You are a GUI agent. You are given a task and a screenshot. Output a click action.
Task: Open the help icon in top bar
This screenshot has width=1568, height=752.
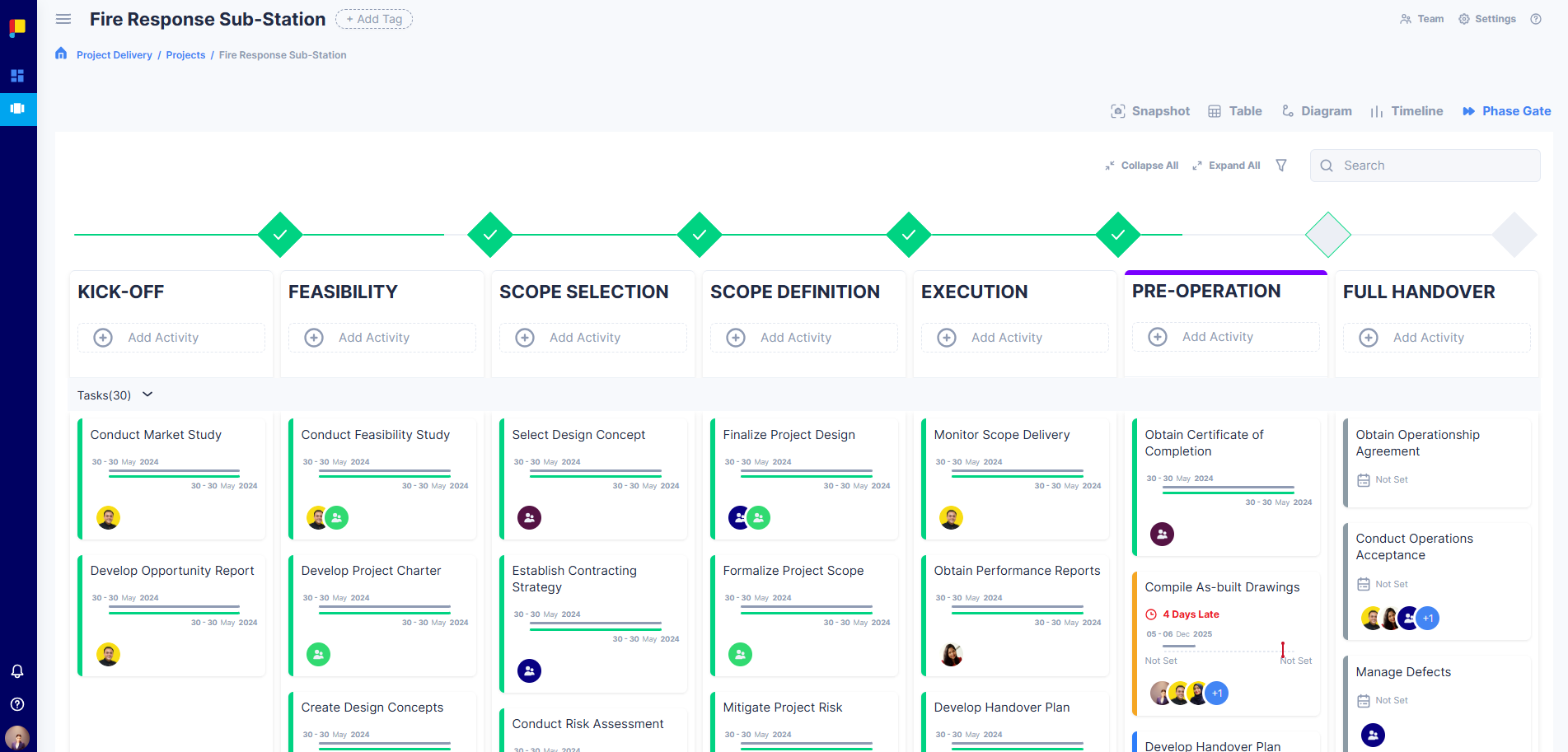click(1536, 19)
